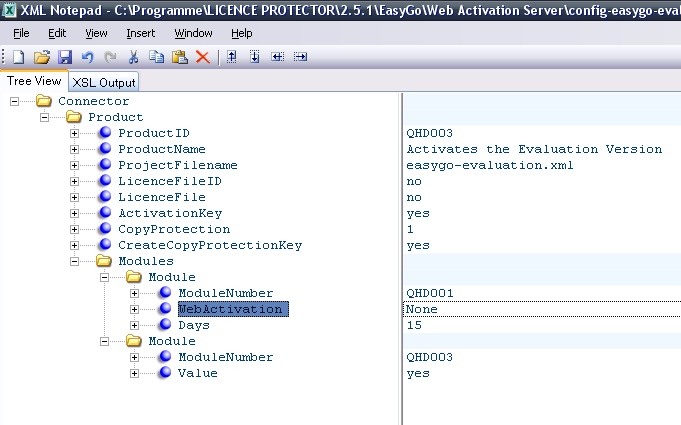Expand the WebActivation element node
This screenshot has height=425, width=681.
[135, 309]
